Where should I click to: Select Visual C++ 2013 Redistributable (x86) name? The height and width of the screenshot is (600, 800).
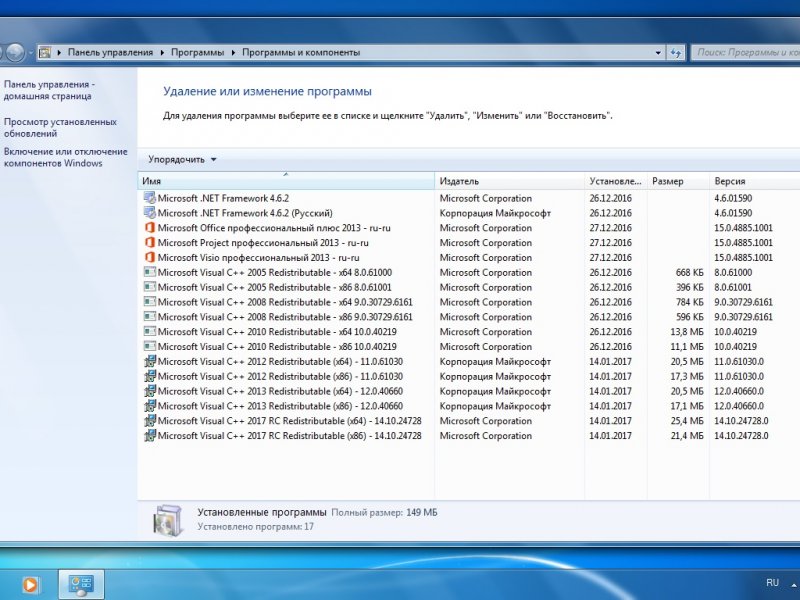tap(280, 406)
